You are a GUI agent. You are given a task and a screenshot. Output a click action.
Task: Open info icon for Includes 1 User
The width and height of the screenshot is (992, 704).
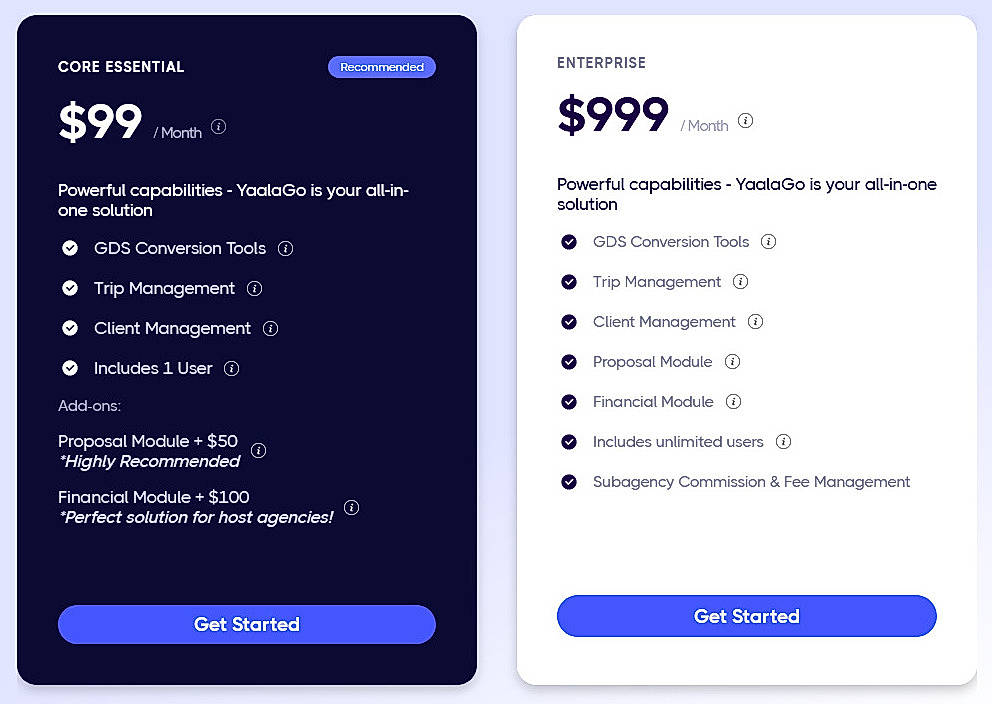click(x=231, y=368)
